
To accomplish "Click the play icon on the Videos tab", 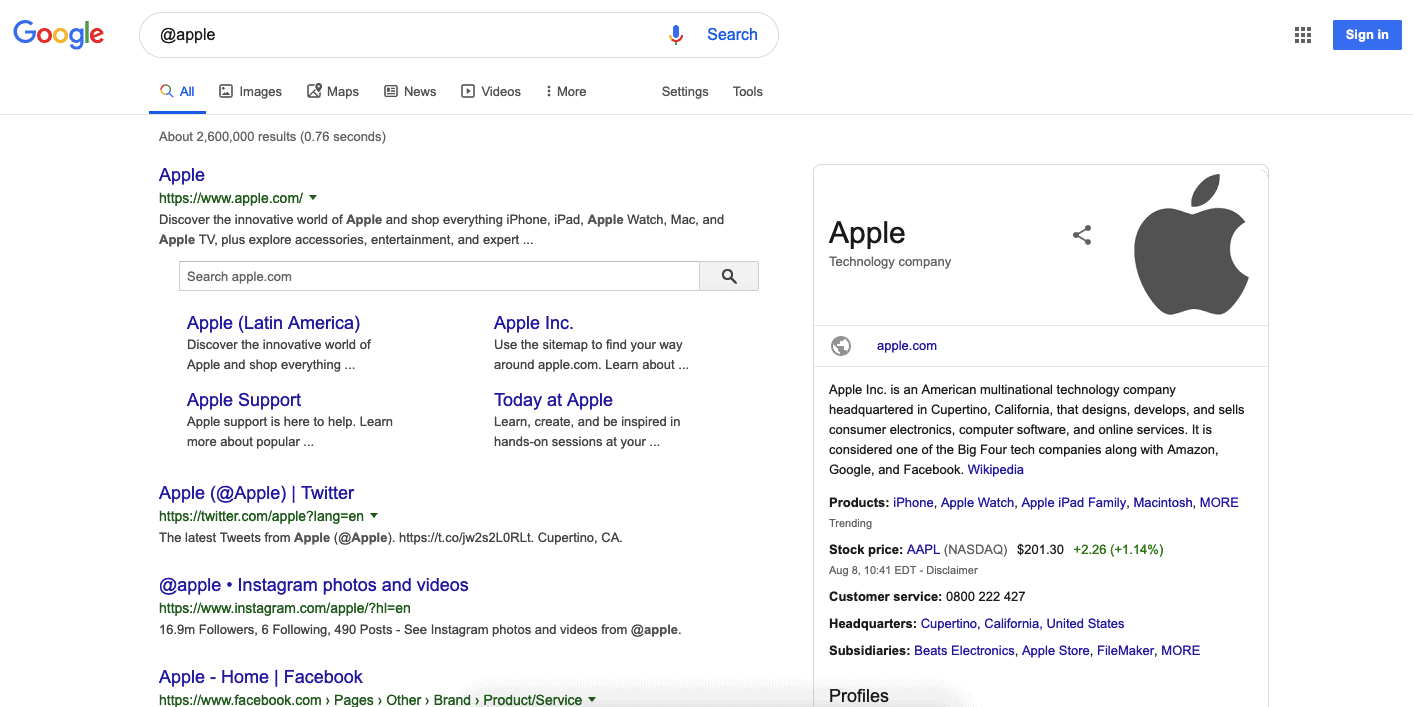I will (x=466, y=90).
